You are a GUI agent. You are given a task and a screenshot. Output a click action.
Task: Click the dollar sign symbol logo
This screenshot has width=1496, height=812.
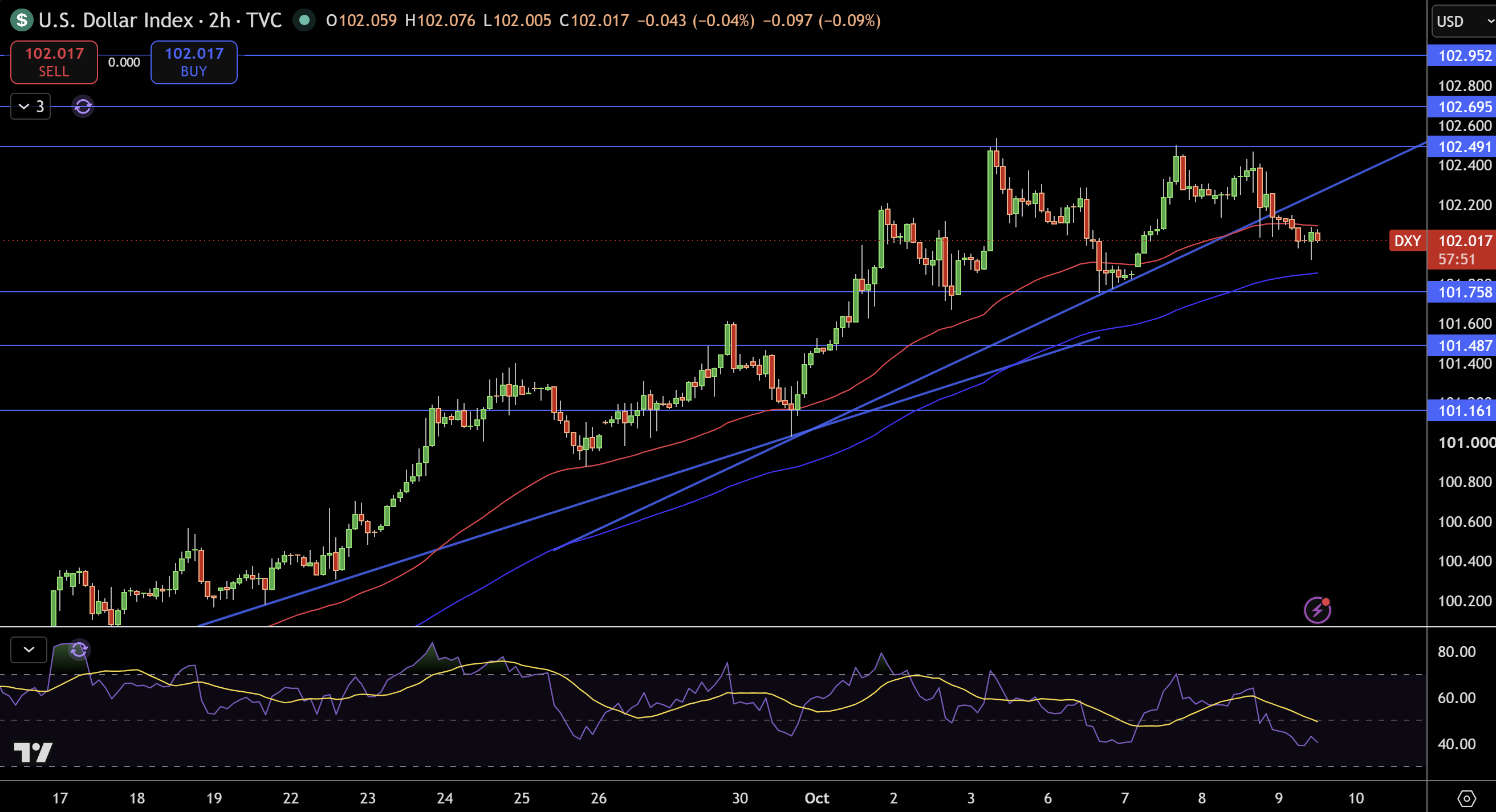coord(22,21)
